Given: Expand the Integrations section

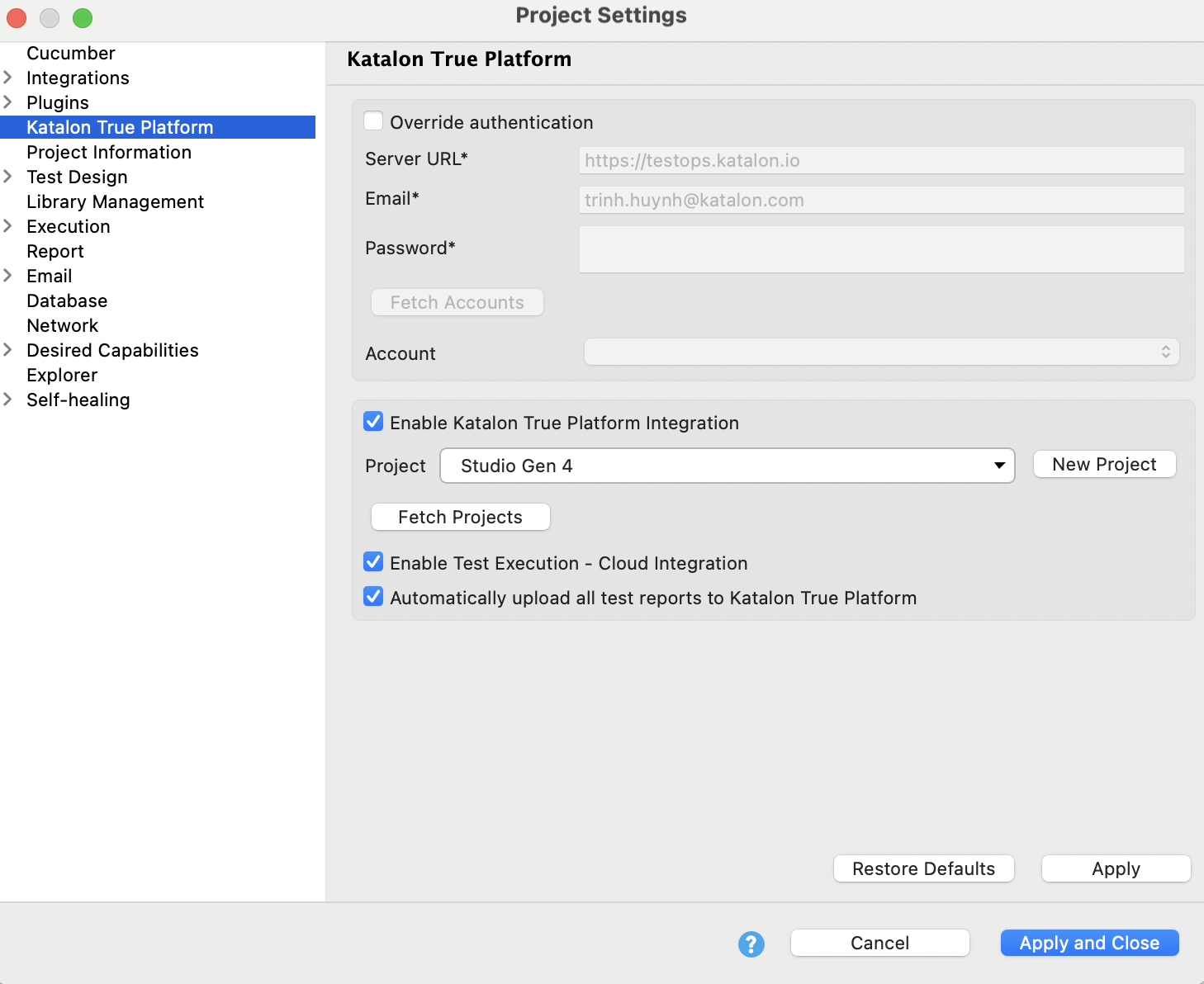Looking at the screenshot, I should pos(8,78).
